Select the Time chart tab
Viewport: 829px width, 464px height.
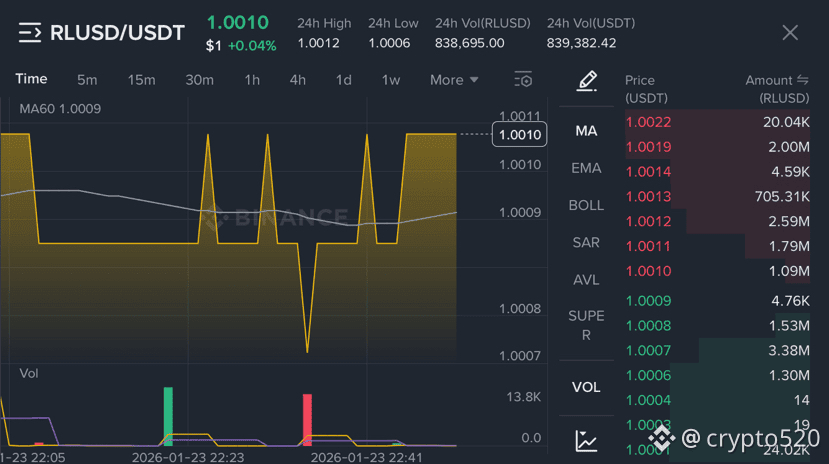(31, 79)
